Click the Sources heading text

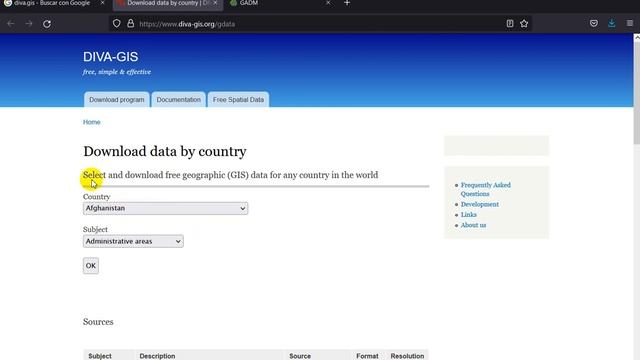(98, 322)
